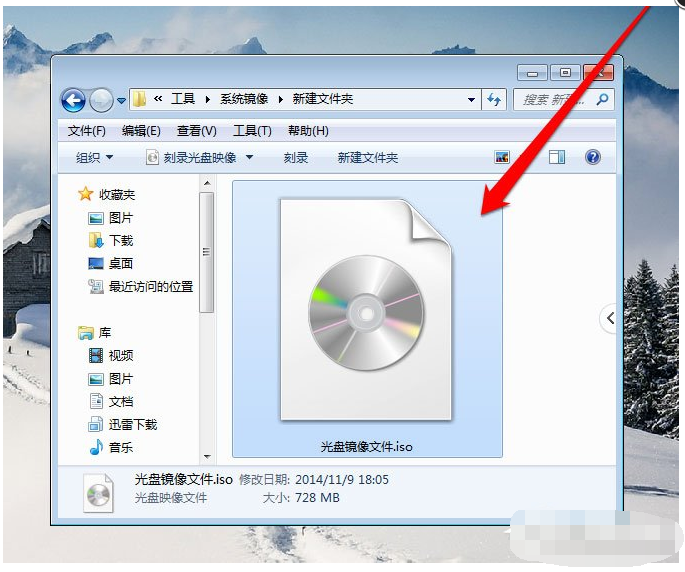Toggle the preview pane icon
The image size is (685, 572).
(557, 157)
